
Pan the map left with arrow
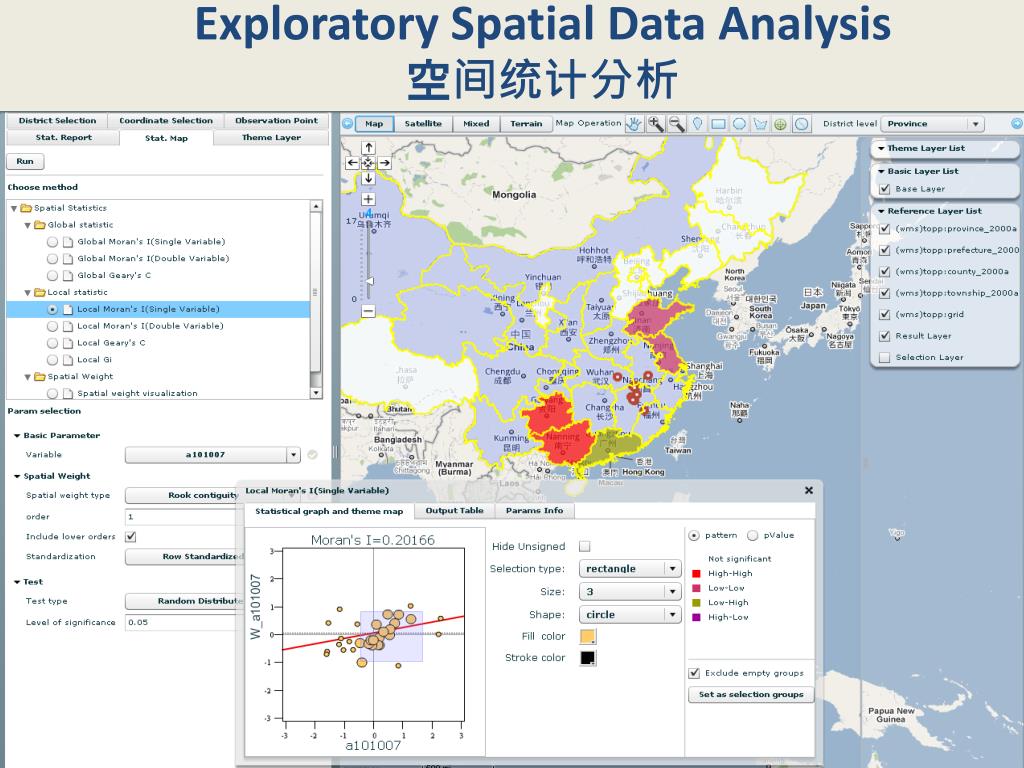click(353, 163)
